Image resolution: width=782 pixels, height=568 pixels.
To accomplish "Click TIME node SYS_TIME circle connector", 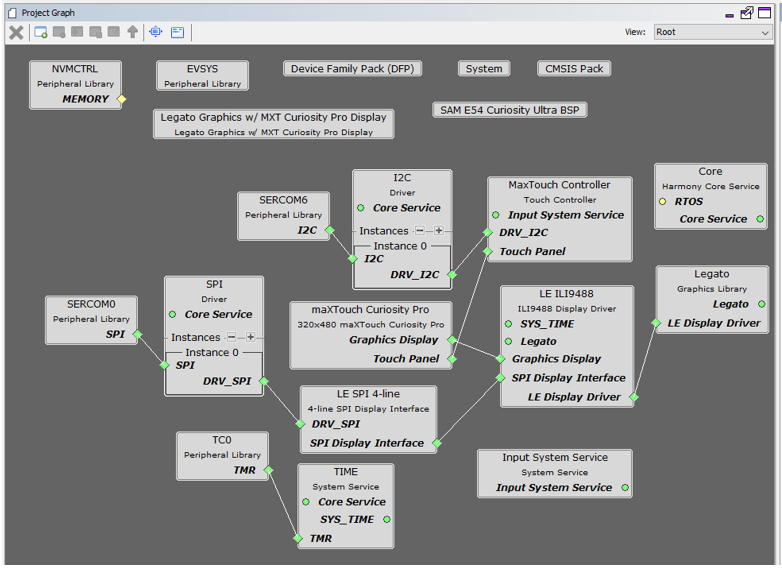I will click(387, 519).
